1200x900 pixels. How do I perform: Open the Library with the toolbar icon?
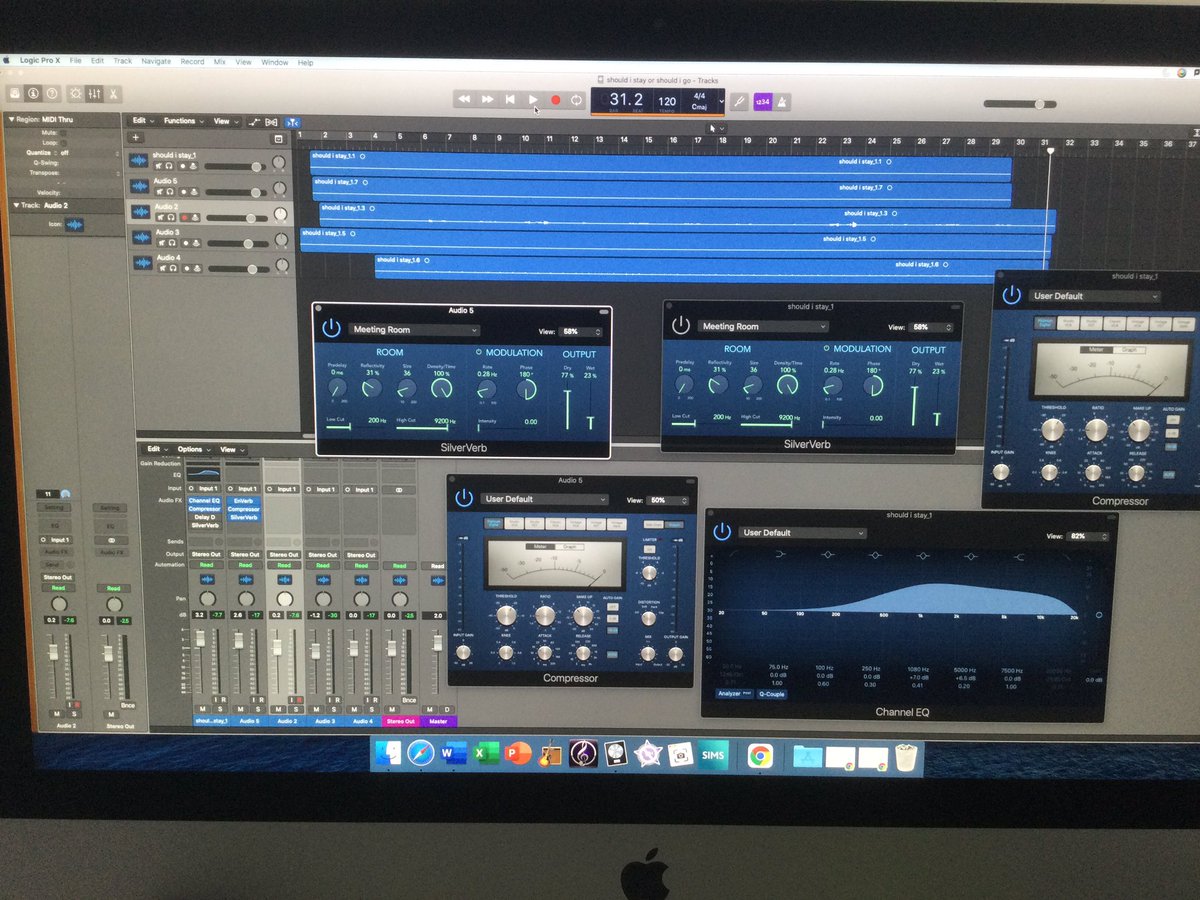tap(16, 94)
